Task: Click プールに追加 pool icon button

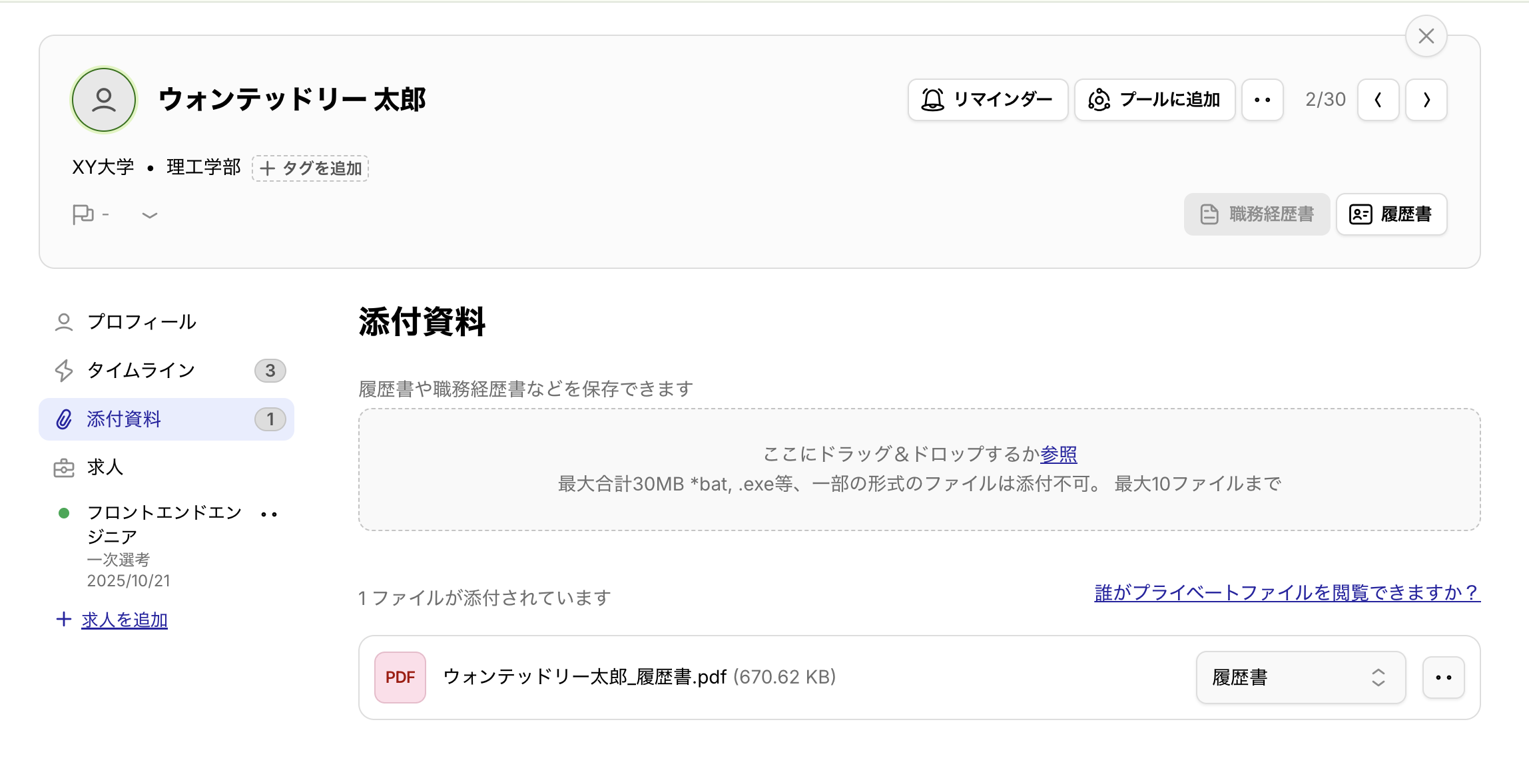Action: click(1154, 100)
